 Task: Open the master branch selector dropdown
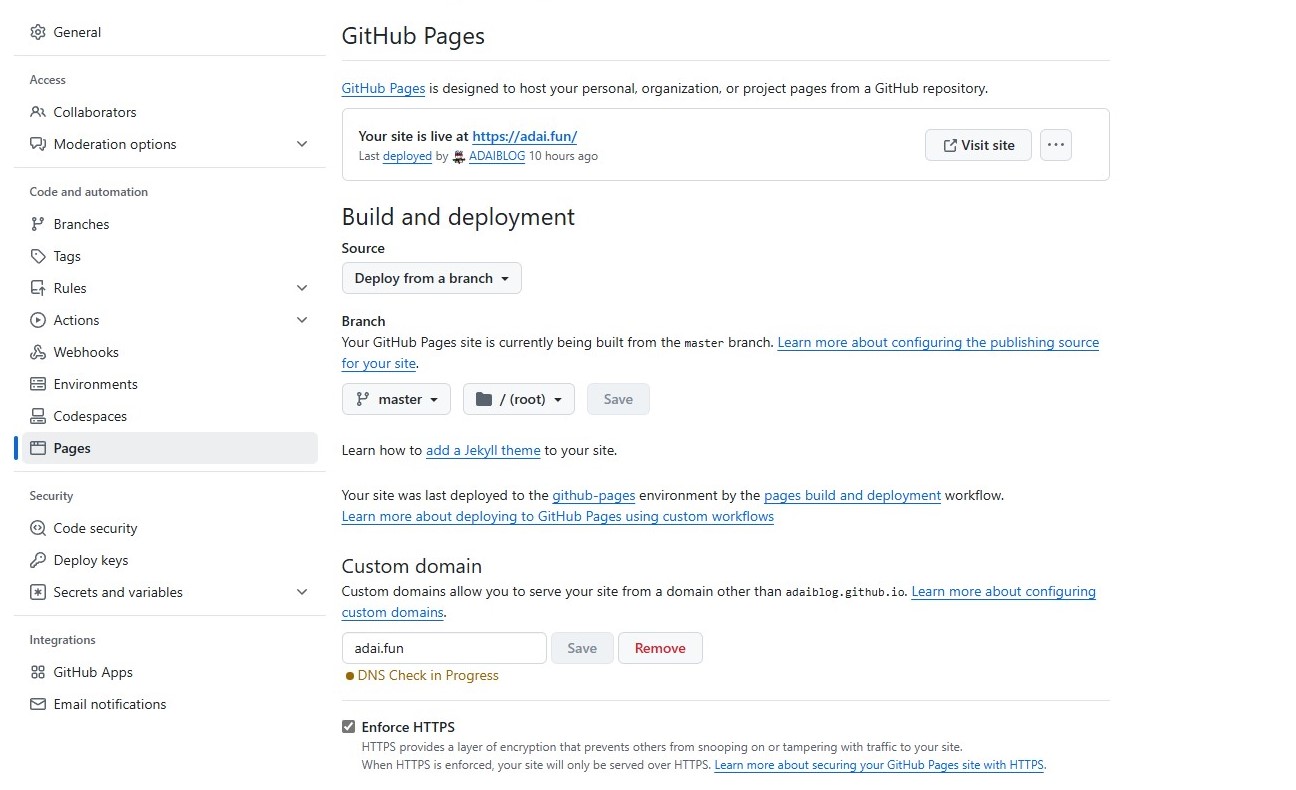[396, 399]
